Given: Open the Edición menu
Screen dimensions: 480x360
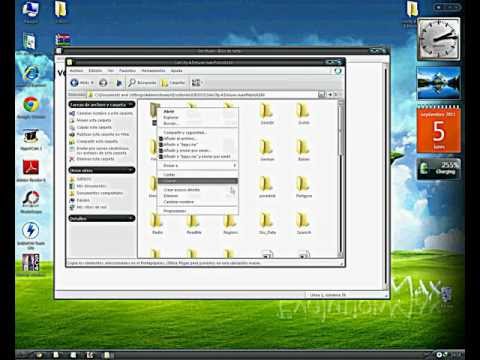Looking at the screenshot, I should tap(95, 71).
